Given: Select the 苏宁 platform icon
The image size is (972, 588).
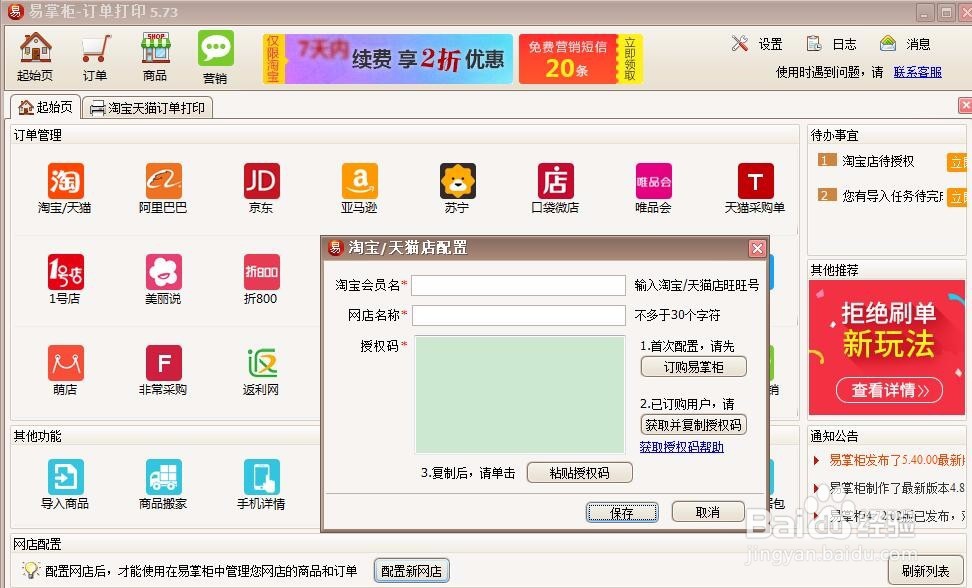Looking at the screenshot, I should click(x=457, y=188).
